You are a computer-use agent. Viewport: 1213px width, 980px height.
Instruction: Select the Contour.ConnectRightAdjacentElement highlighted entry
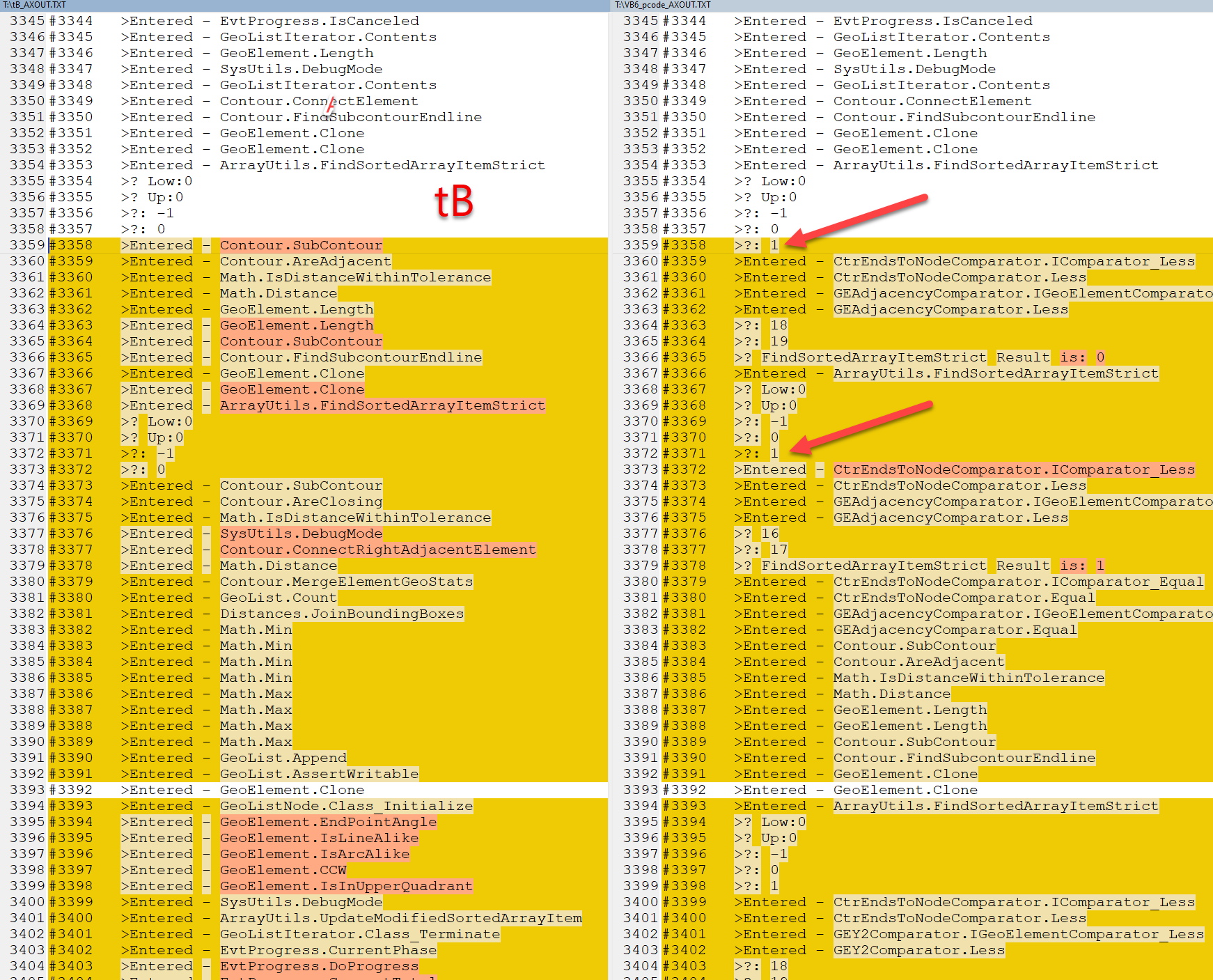[377, 550]
